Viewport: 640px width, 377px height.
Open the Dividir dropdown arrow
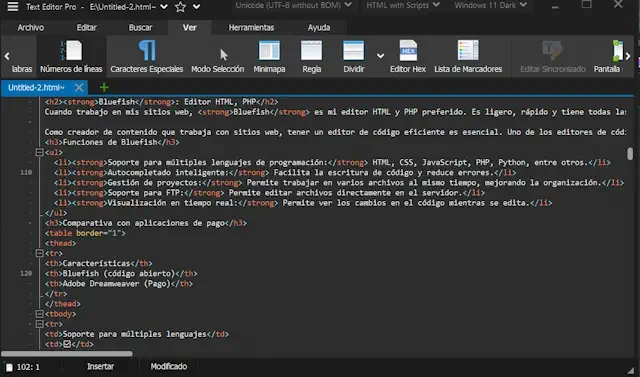pos(380,56)
